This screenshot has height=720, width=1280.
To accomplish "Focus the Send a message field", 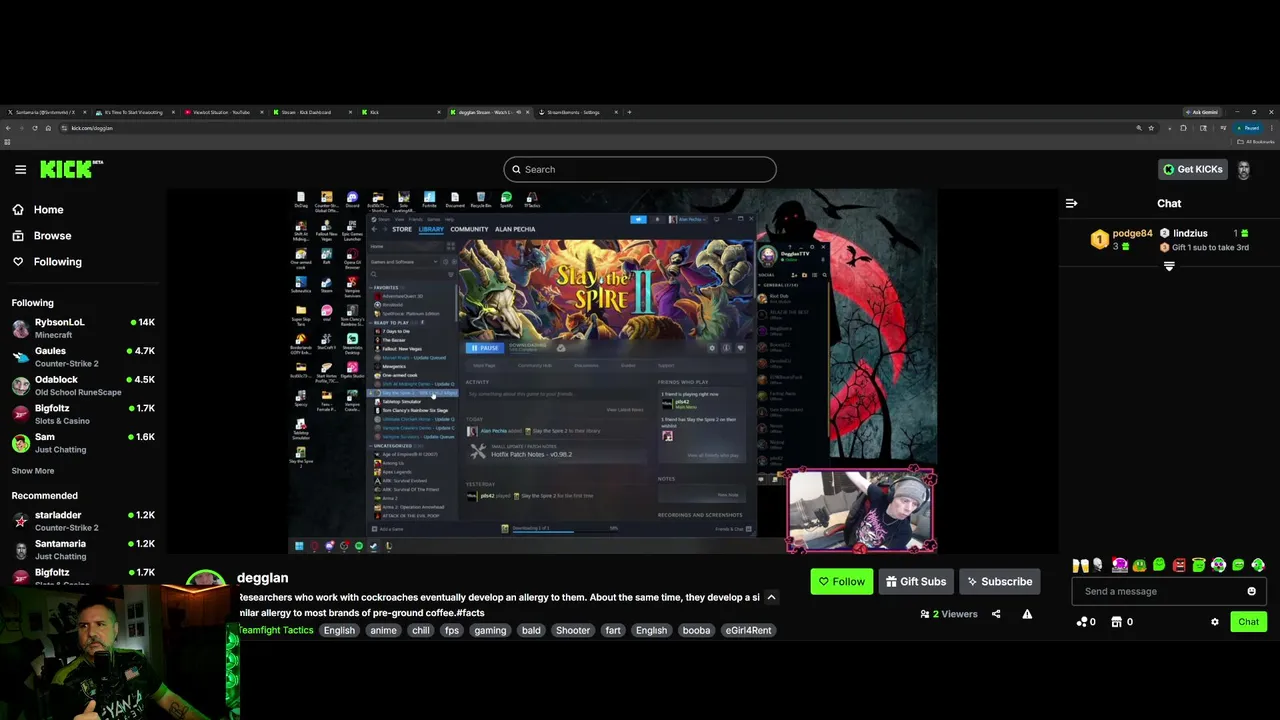I will [1160, 591].
